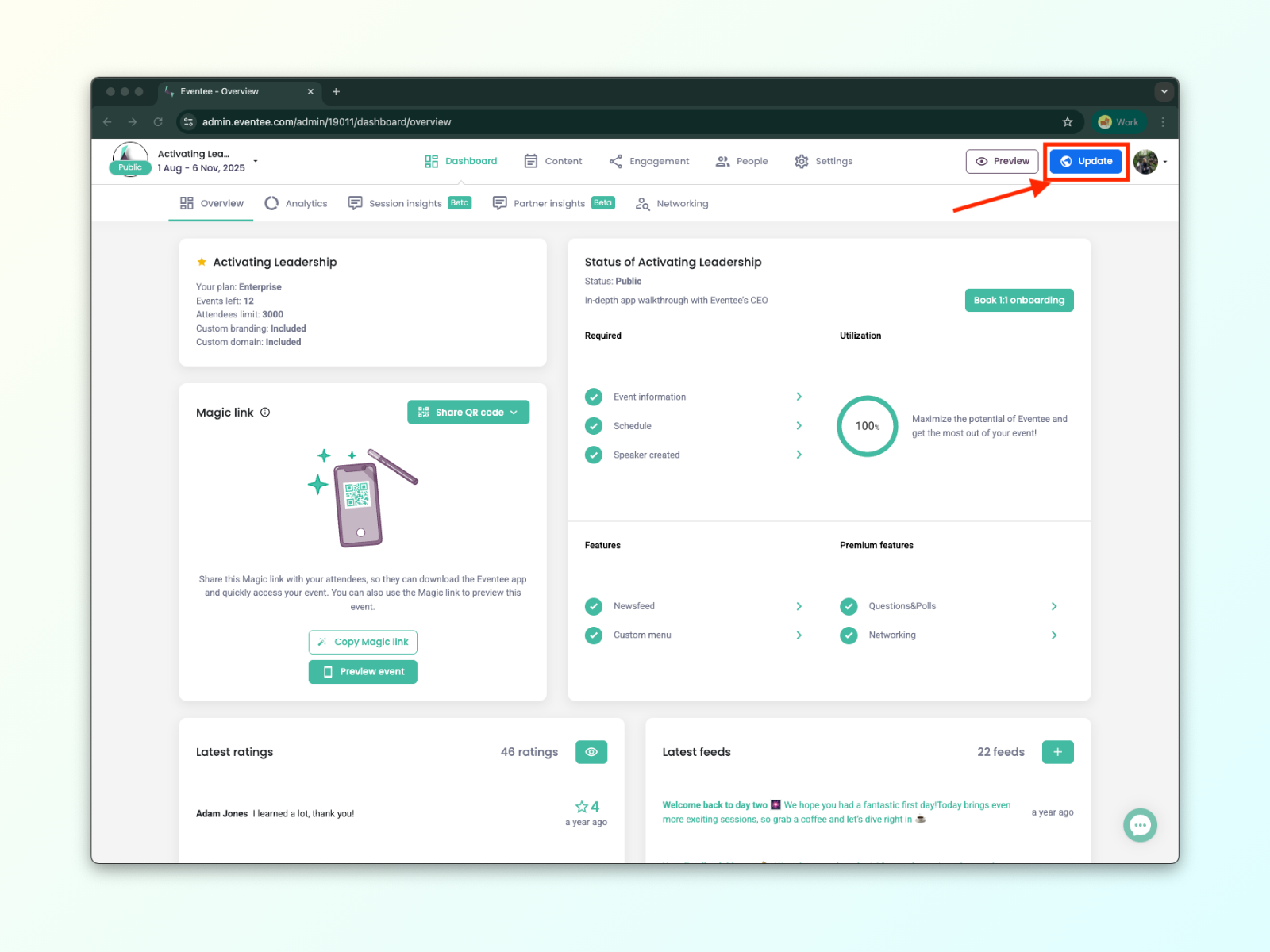Expand the Custom menu row chevron

[x=799, y=635]
